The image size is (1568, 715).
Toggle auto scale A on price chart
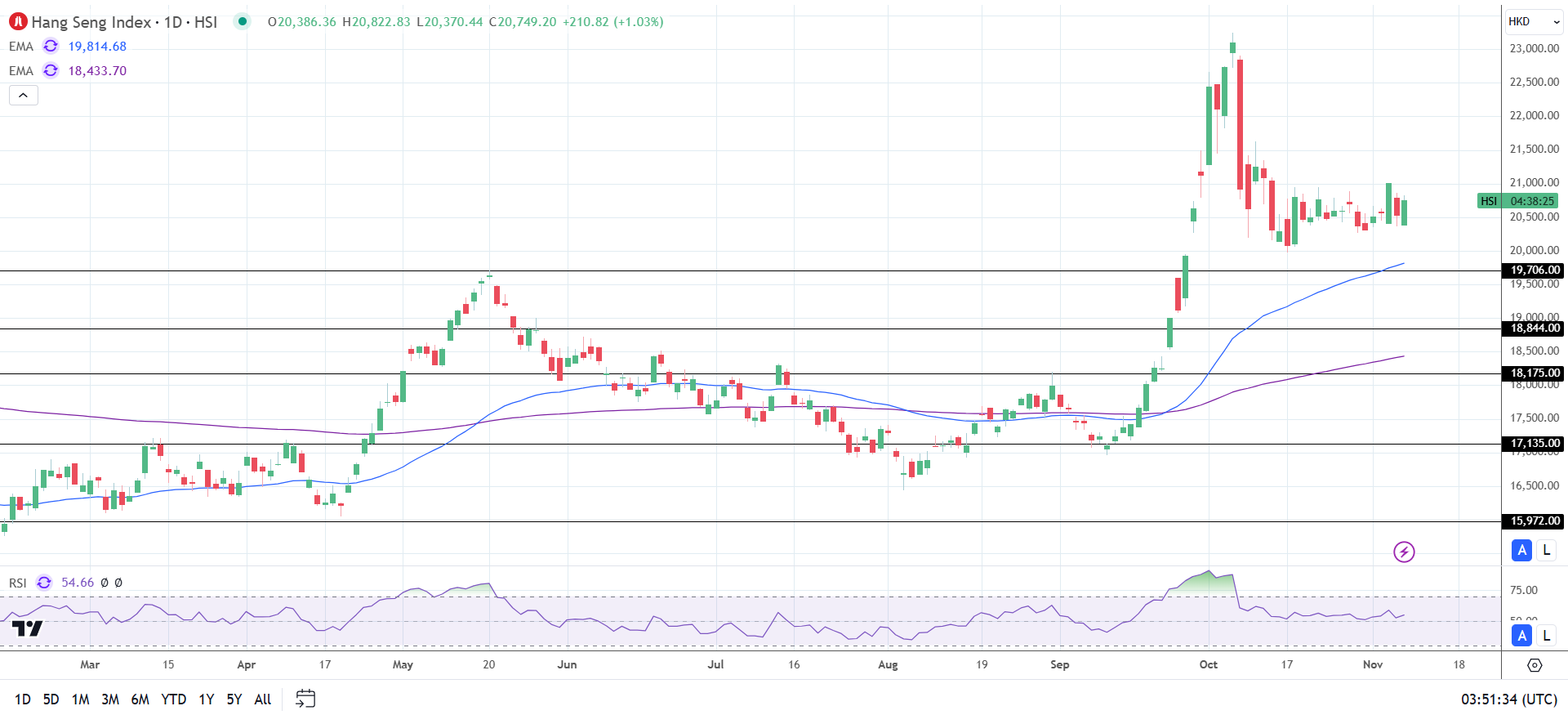tap(1521, 551)
